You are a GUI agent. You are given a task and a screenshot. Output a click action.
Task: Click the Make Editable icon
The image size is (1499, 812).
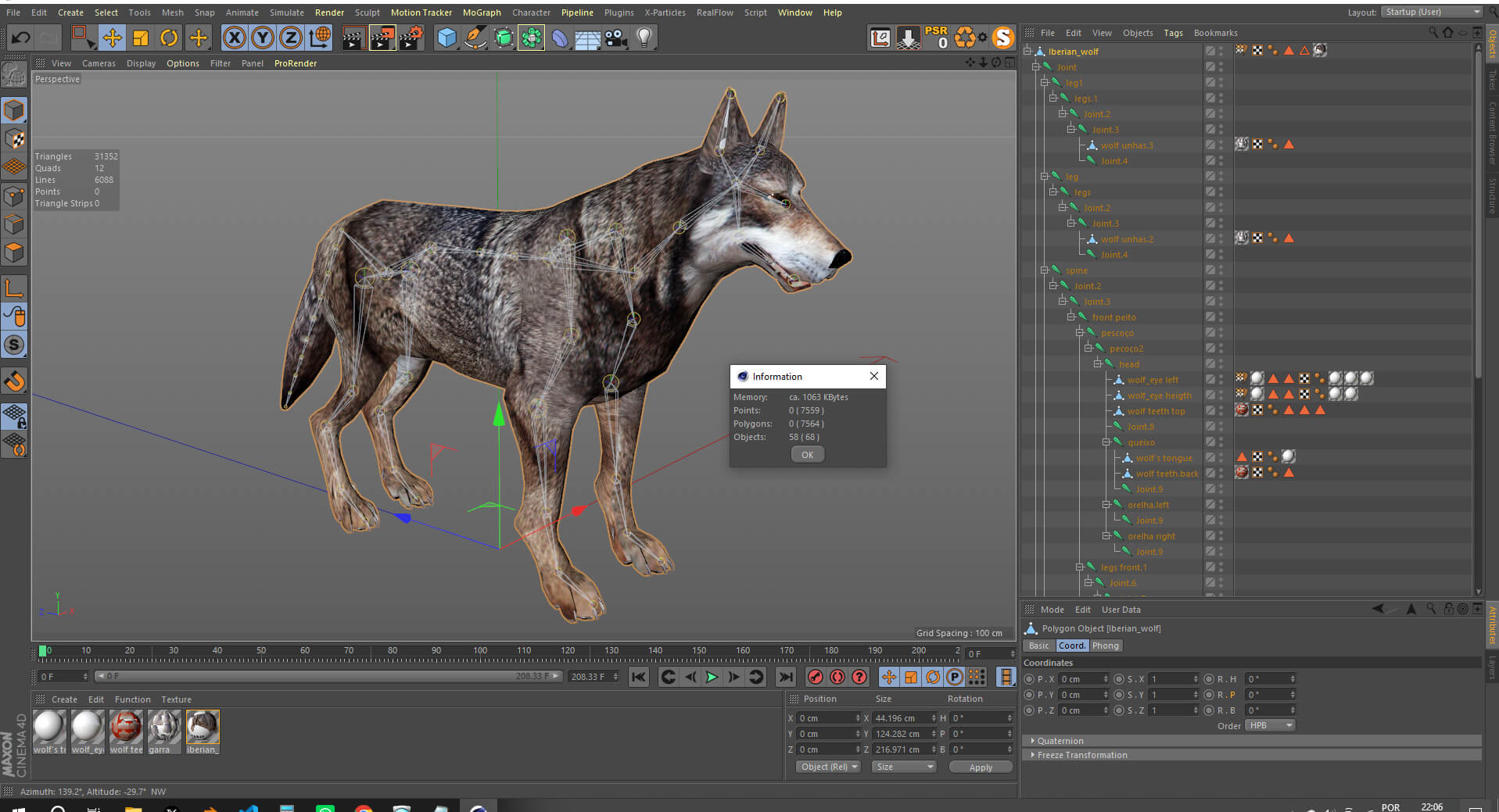coord(14,74)
